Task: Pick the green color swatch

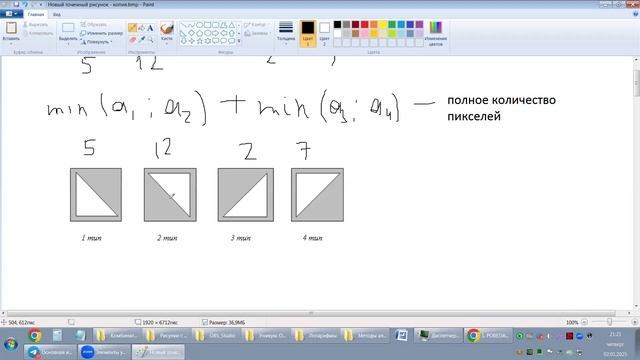Action: click(392, 24)
